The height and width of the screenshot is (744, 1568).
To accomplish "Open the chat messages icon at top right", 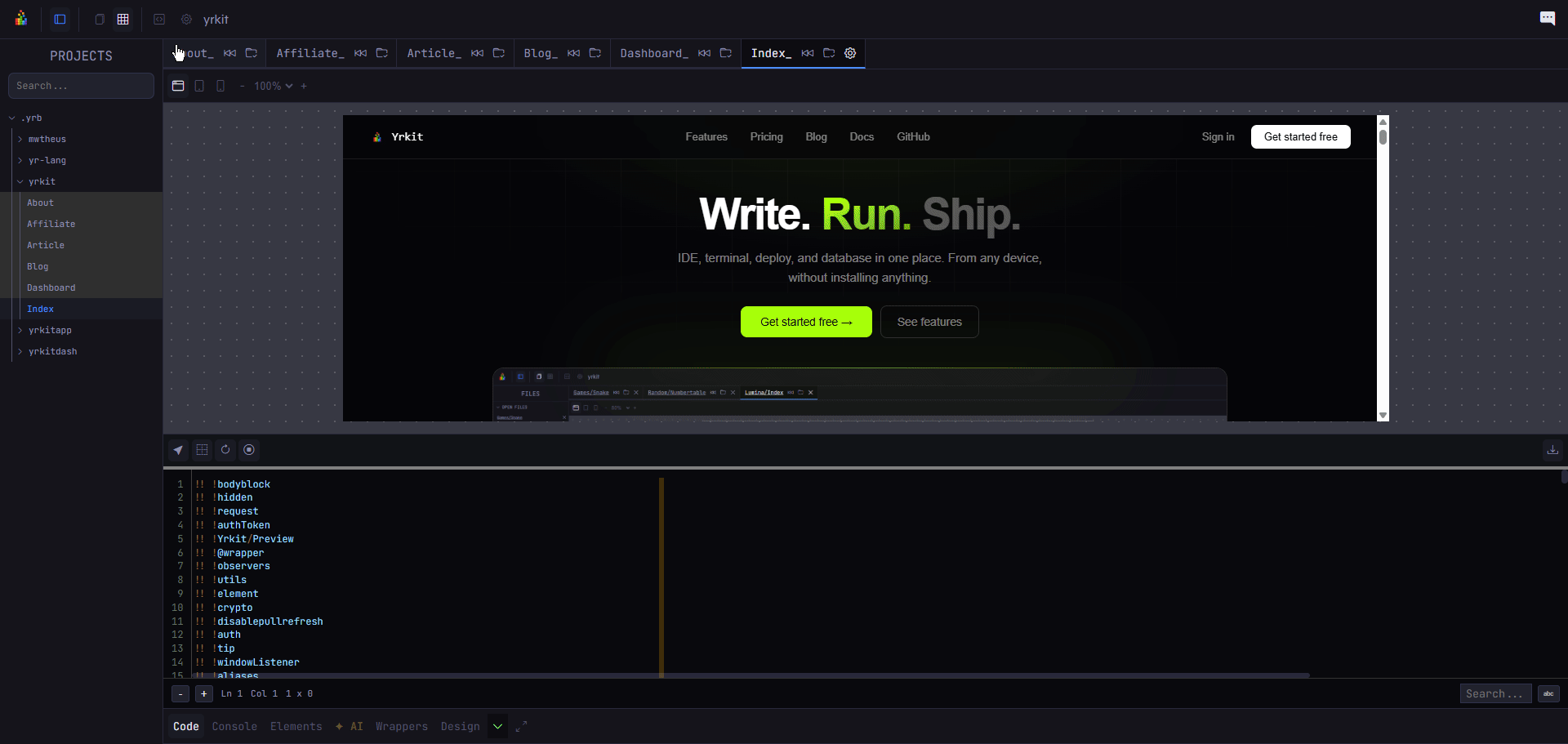I will pos(1547,18).
